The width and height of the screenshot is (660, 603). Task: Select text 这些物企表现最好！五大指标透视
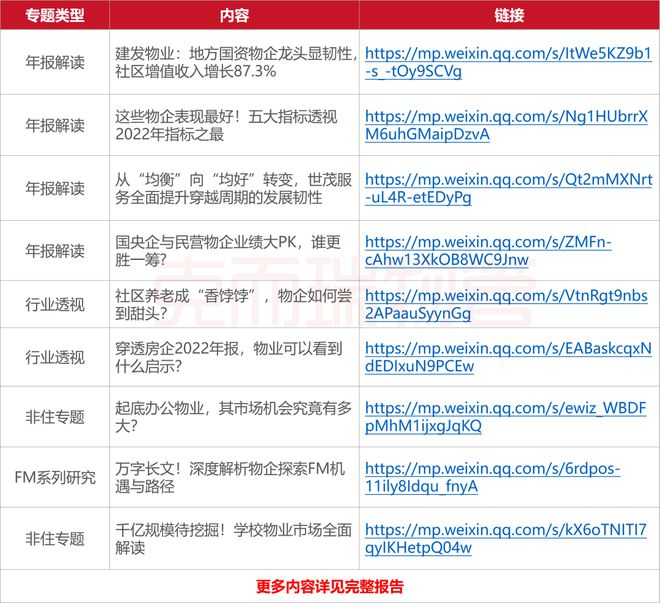pyautogui.click(x=226, y=117)
